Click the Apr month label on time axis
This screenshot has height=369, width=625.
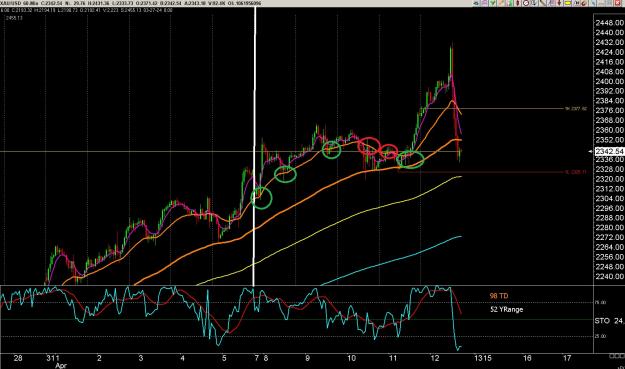[x=61, y=365]
